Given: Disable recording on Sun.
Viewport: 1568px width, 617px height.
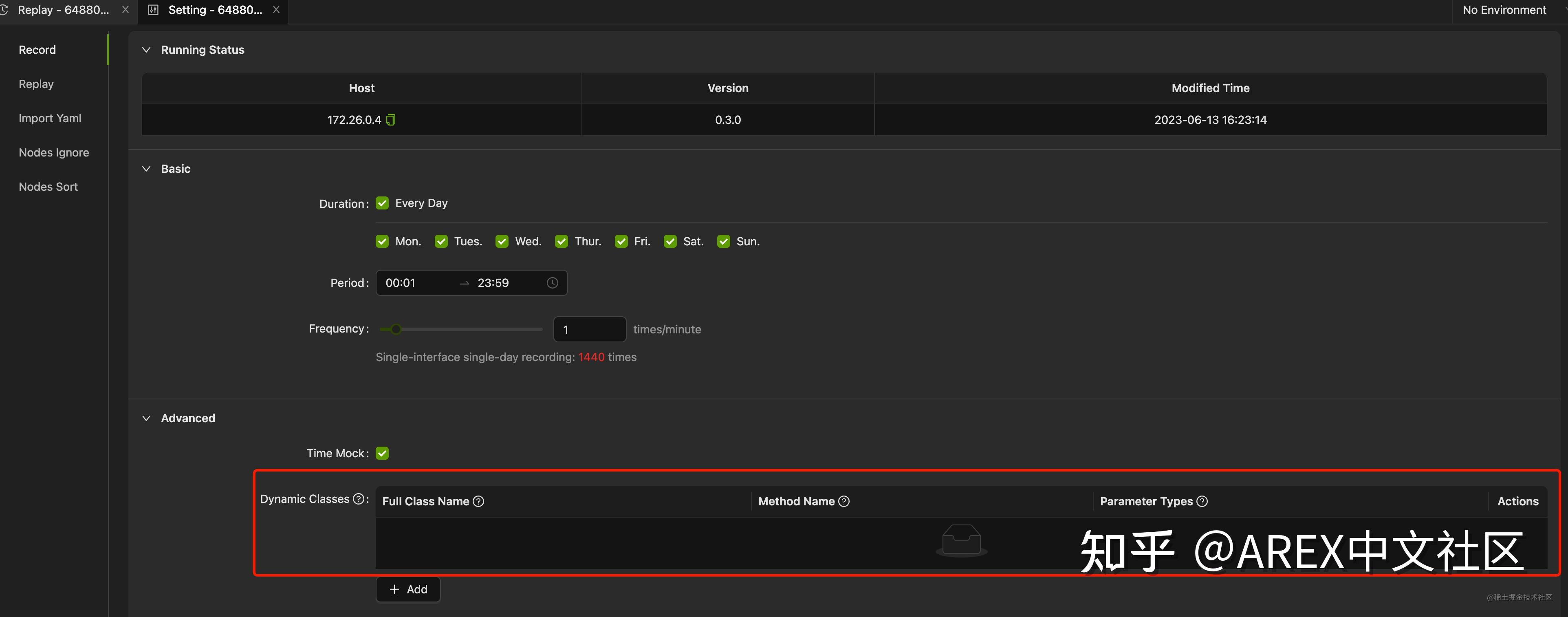Looking at the screenshot, I should click(723, 242).
